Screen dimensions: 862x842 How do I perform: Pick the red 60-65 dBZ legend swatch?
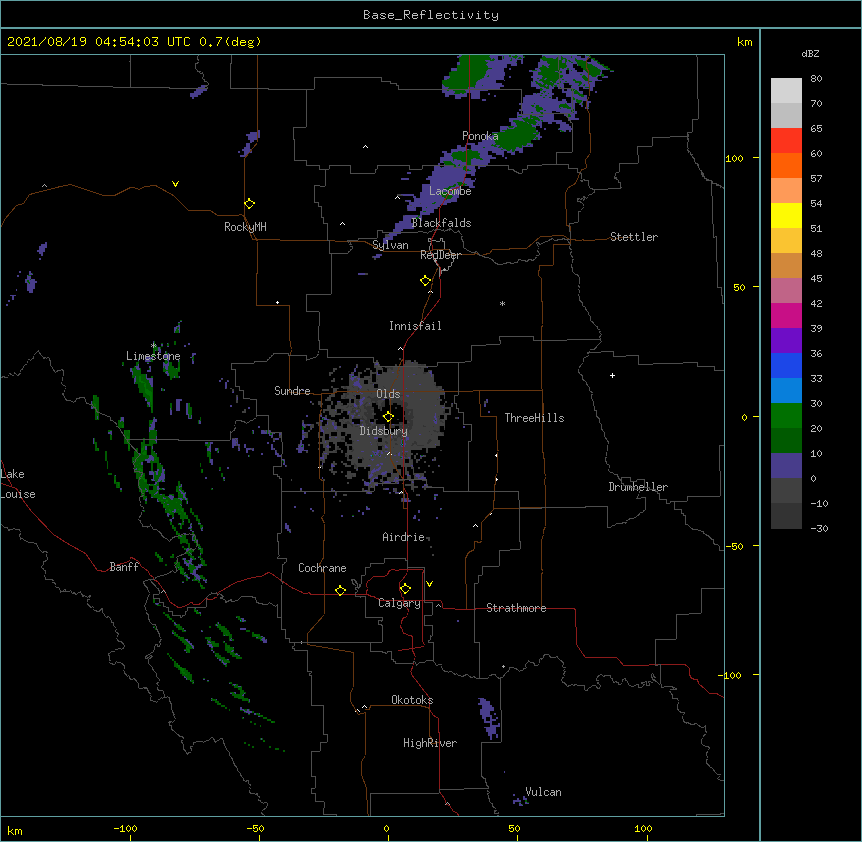pos(786,140)
